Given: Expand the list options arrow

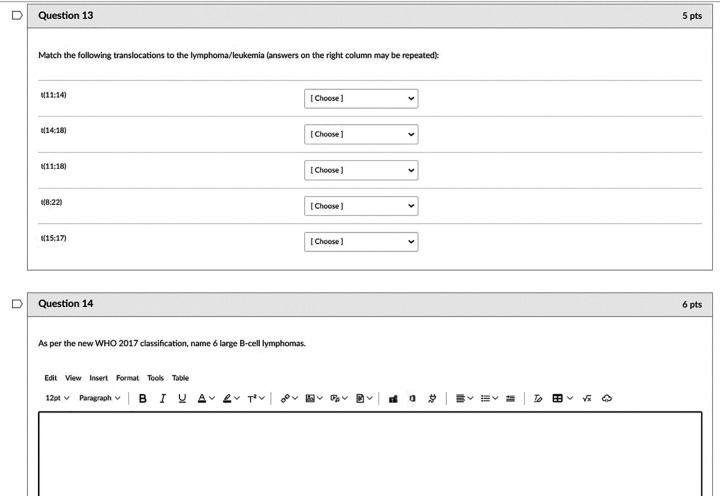Looking at the screenshot, I should (495, 398).
